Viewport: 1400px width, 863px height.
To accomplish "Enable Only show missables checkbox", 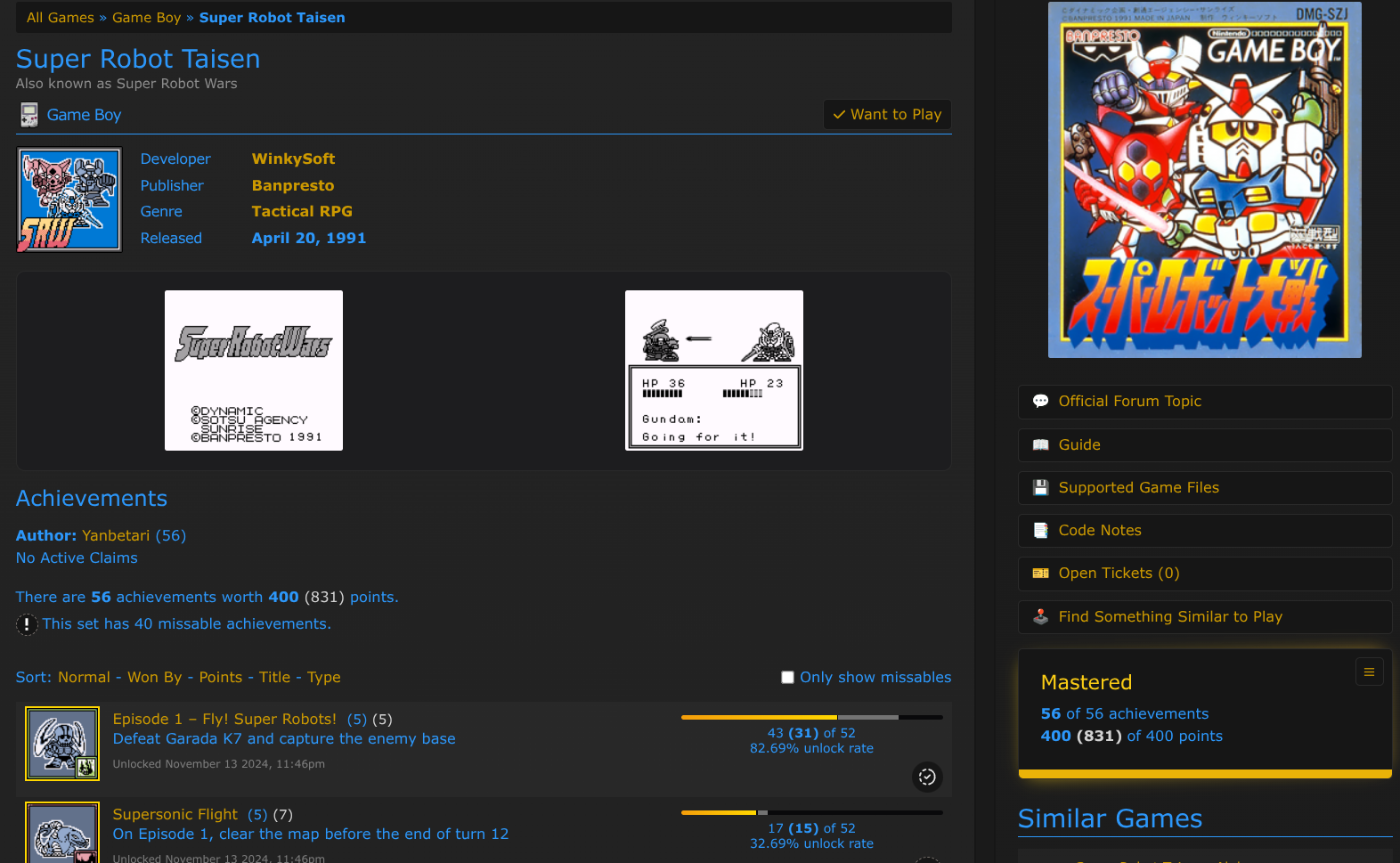I will (787, 678).
